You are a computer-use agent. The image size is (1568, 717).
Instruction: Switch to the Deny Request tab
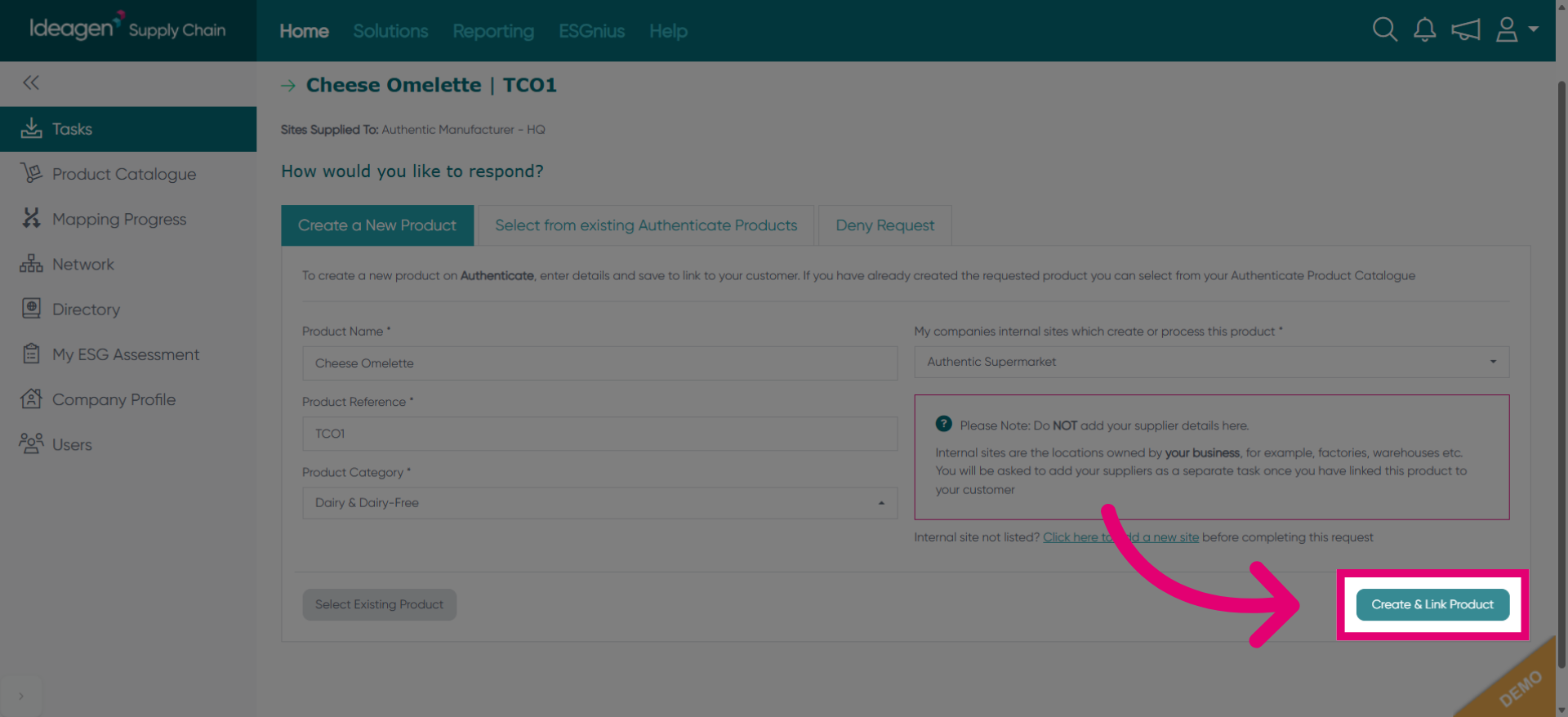pyautogui.click(x=884, y=225)
